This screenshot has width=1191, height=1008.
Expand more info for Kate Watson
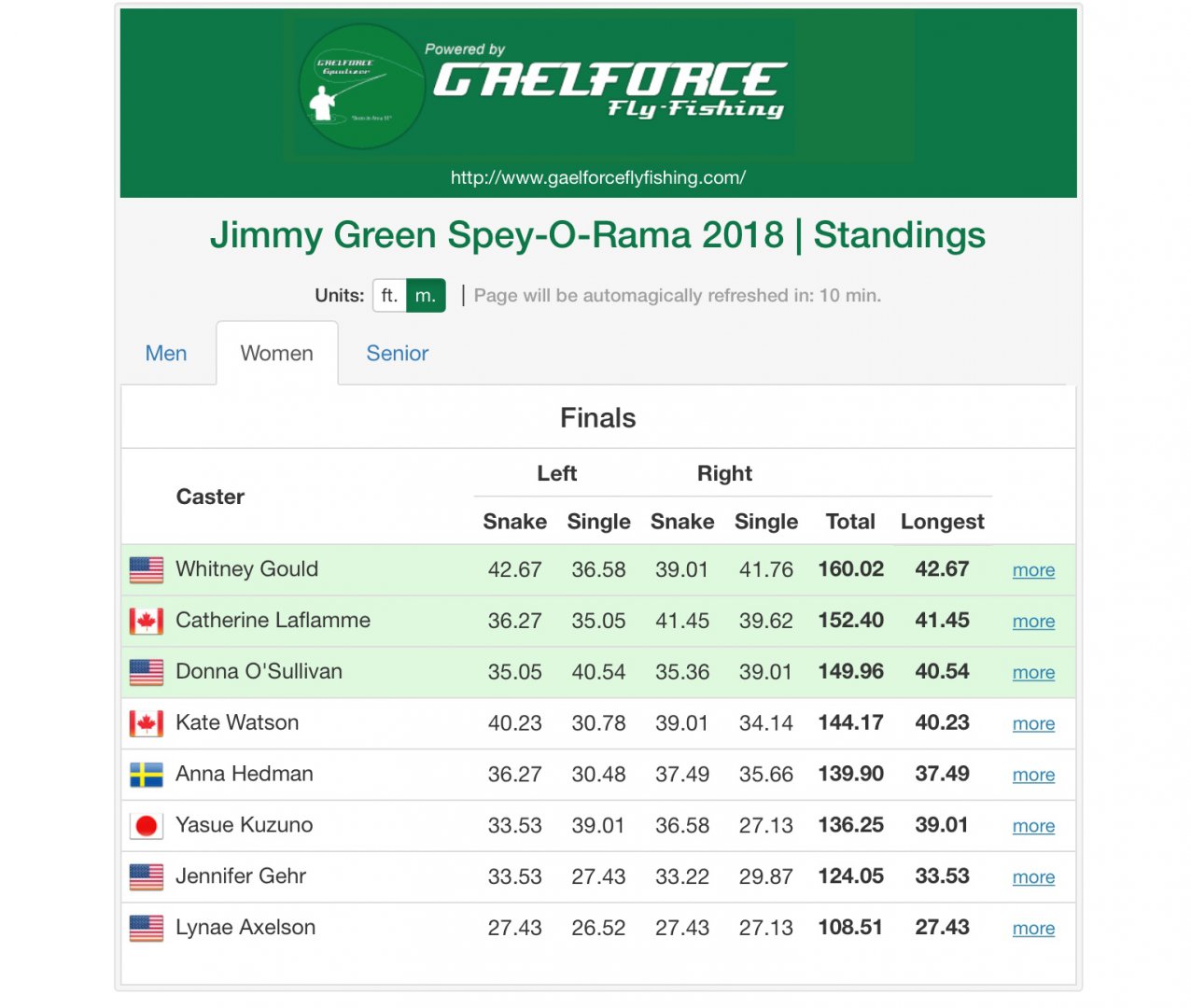pos(1033,724)
